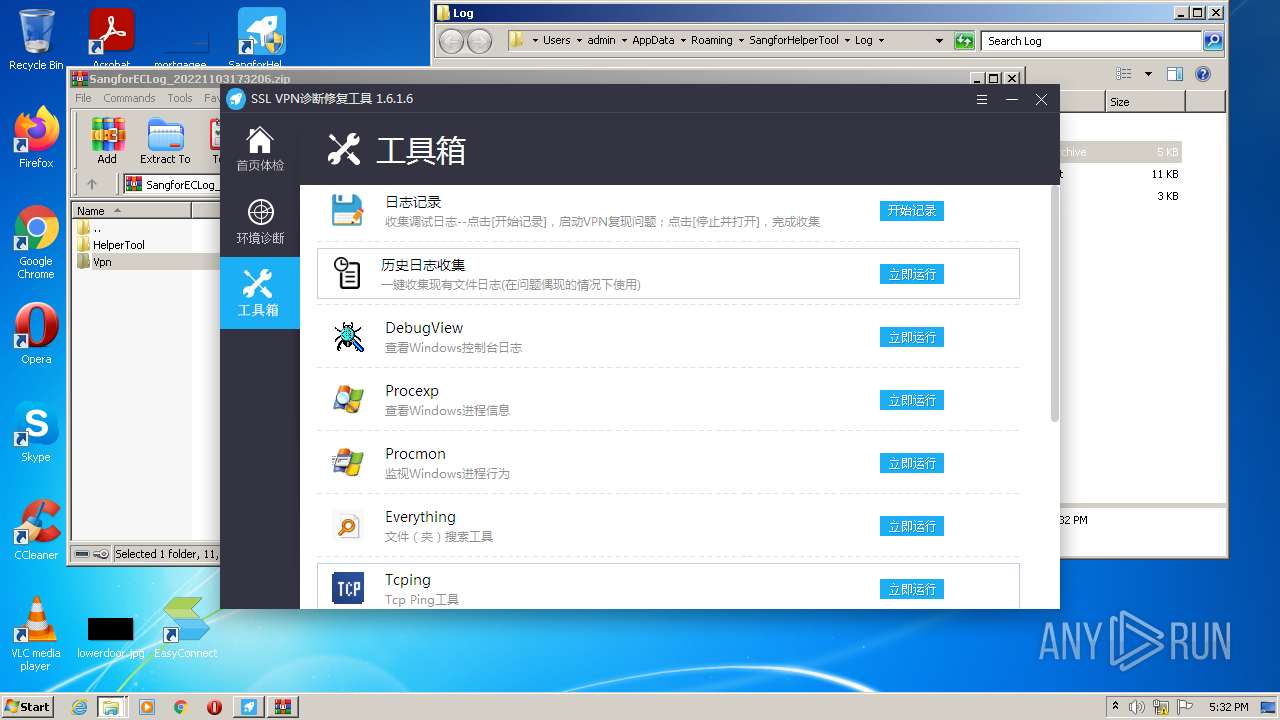Screen dimensions: 1280x720
Task: Click the Tcping TCP icon
Action: click(x=348, y=588)
